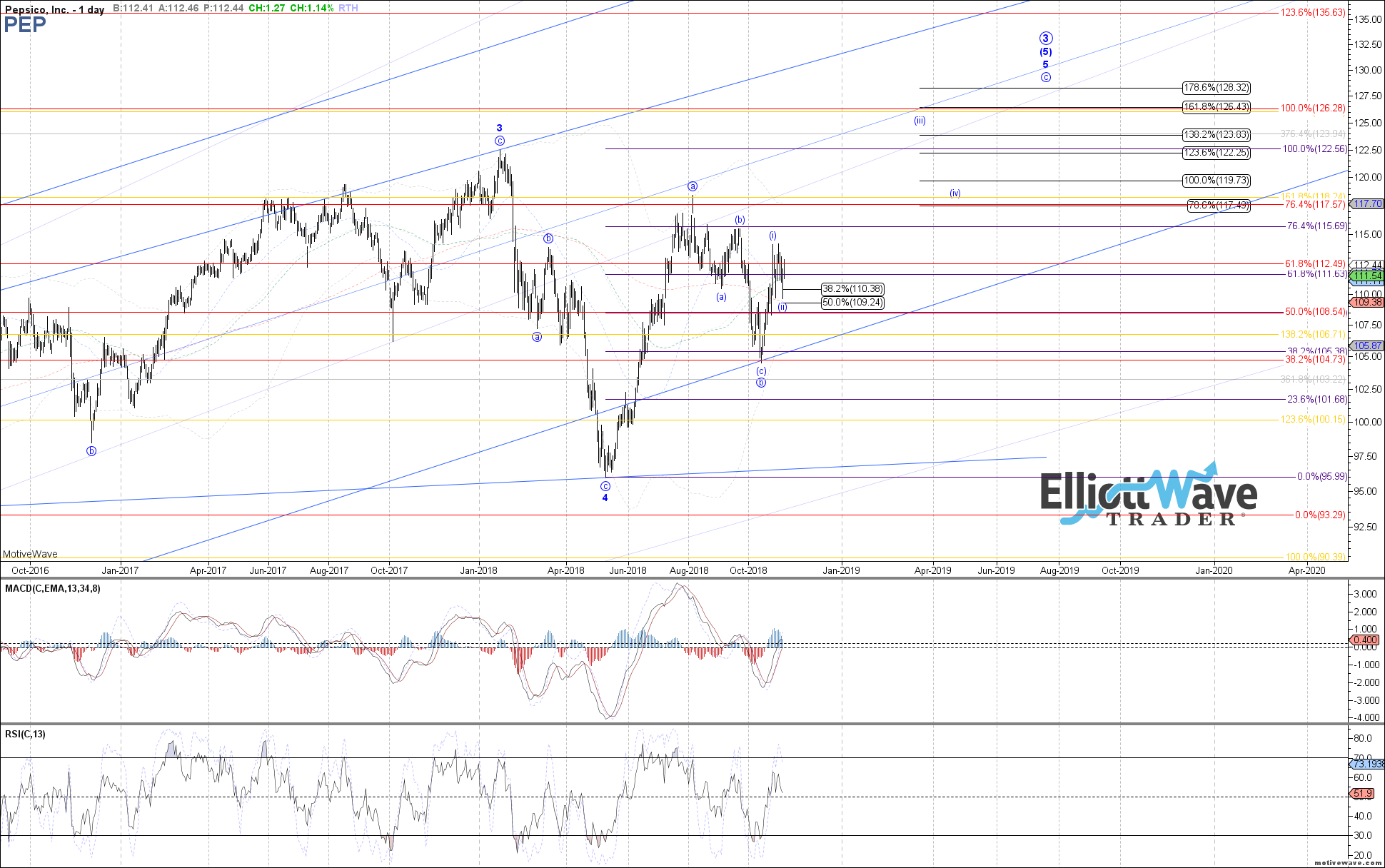Click the 123.6%(135.63) red Fibonacci label
The image size is (1385, 868).
click(1313, 12)
